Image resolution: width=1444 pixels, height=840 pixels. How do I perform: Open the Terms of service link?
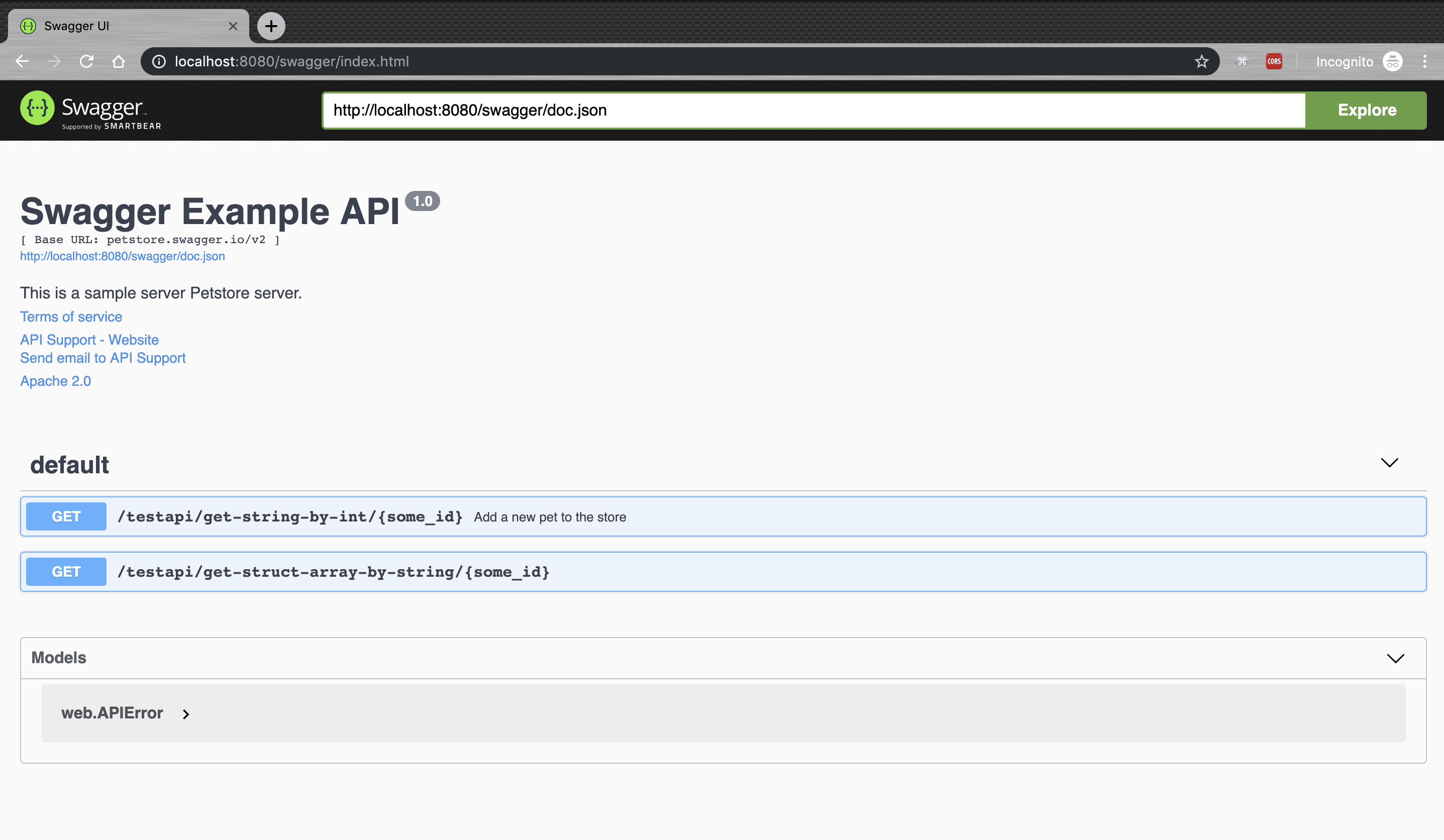(70, 317)
